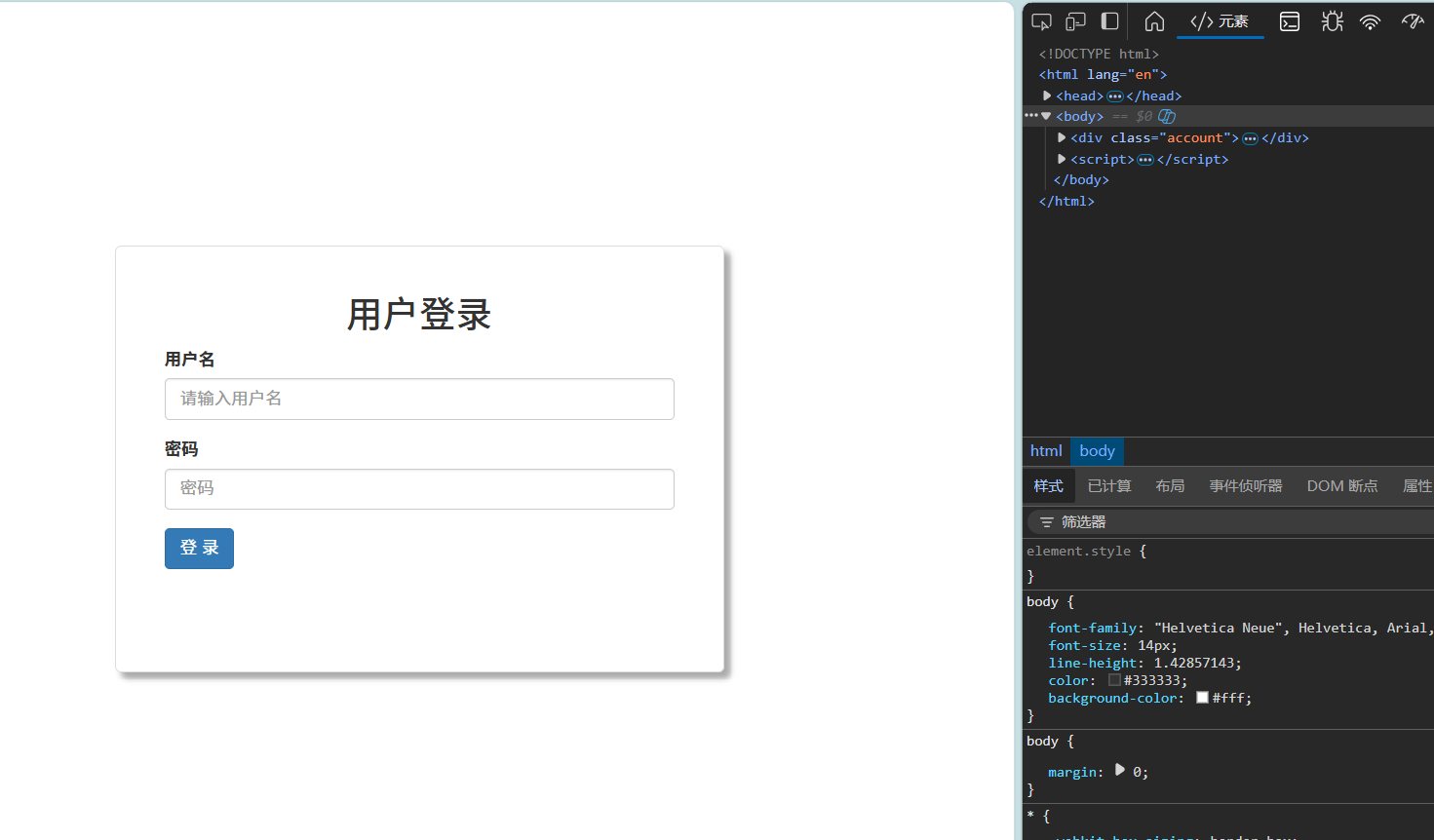The image size is (1434, 840).
Task: Click the 用户登录 page heading
Action: pyautogui.click(x=419, y=315)
